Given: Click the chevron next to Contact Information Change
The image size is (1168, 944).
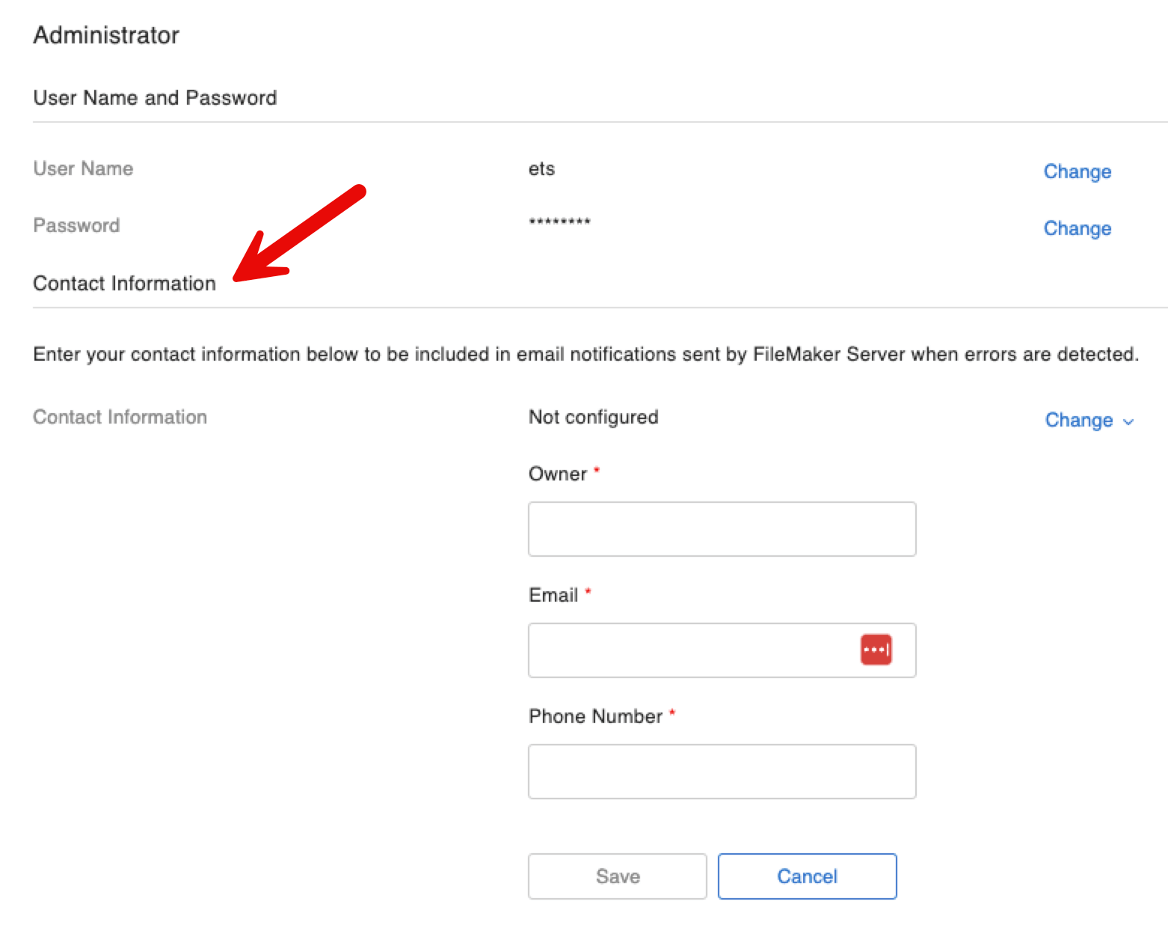Looking at the screenshot, I should pos(1129,422).
